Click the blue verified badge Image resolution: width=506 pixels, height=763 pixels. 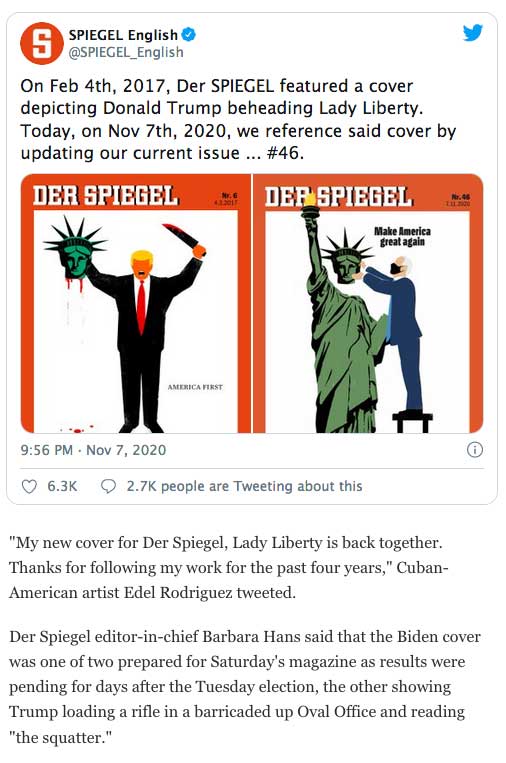coord(189,35)
